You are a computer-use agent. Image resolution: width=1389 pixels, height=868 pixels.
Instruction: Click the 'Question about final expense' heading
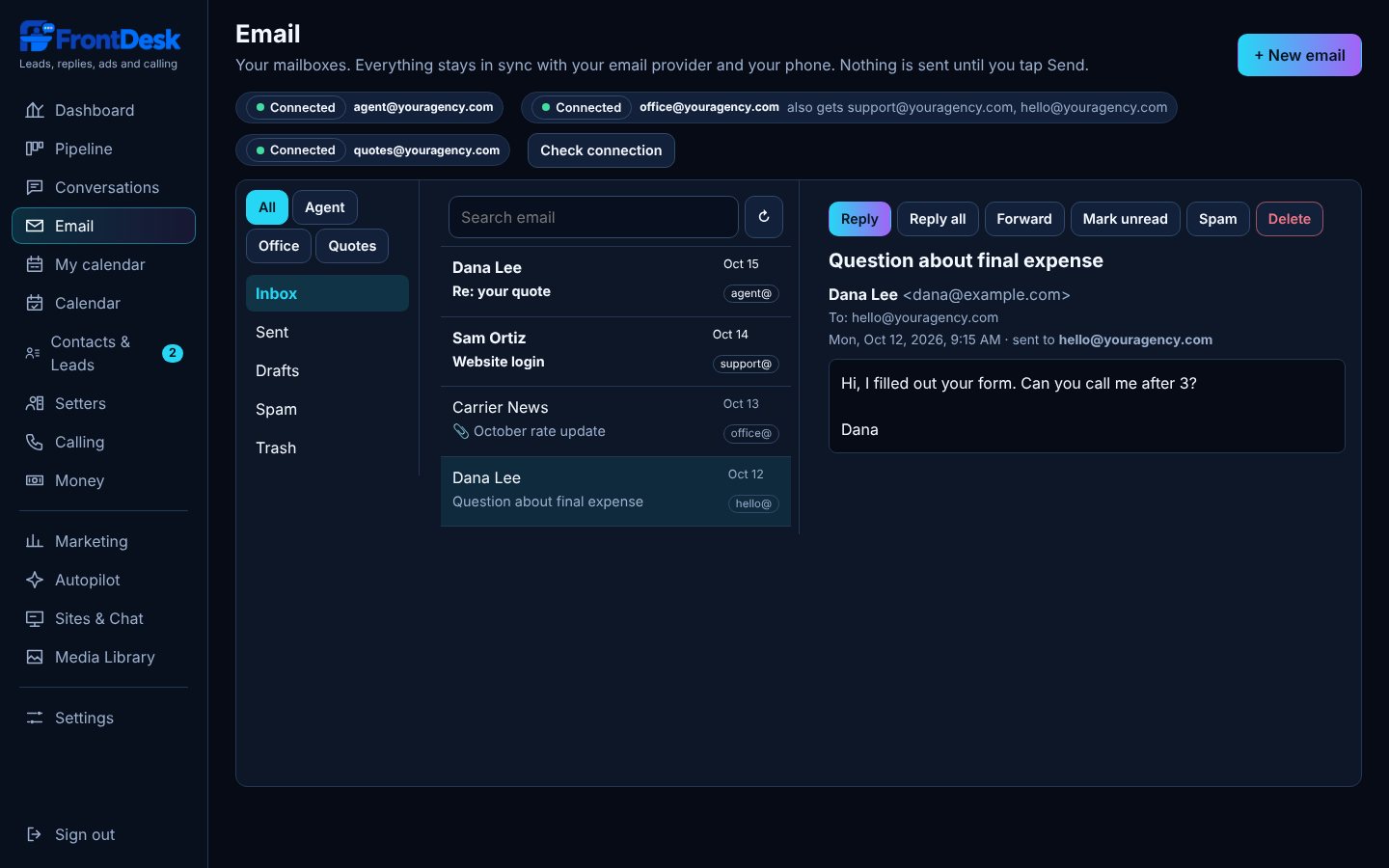point(966,260)
